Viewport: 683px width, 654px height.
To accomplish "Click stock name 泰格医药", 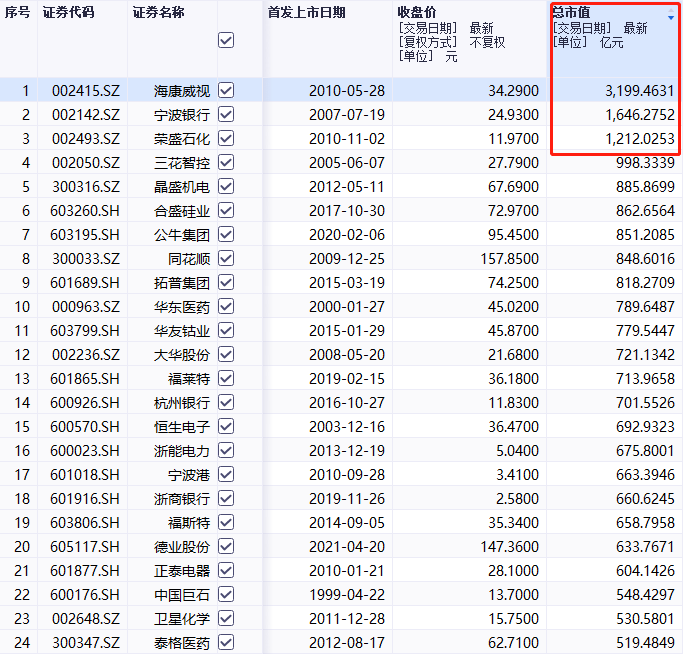I will pyautogui.click(x=182, y=642).
